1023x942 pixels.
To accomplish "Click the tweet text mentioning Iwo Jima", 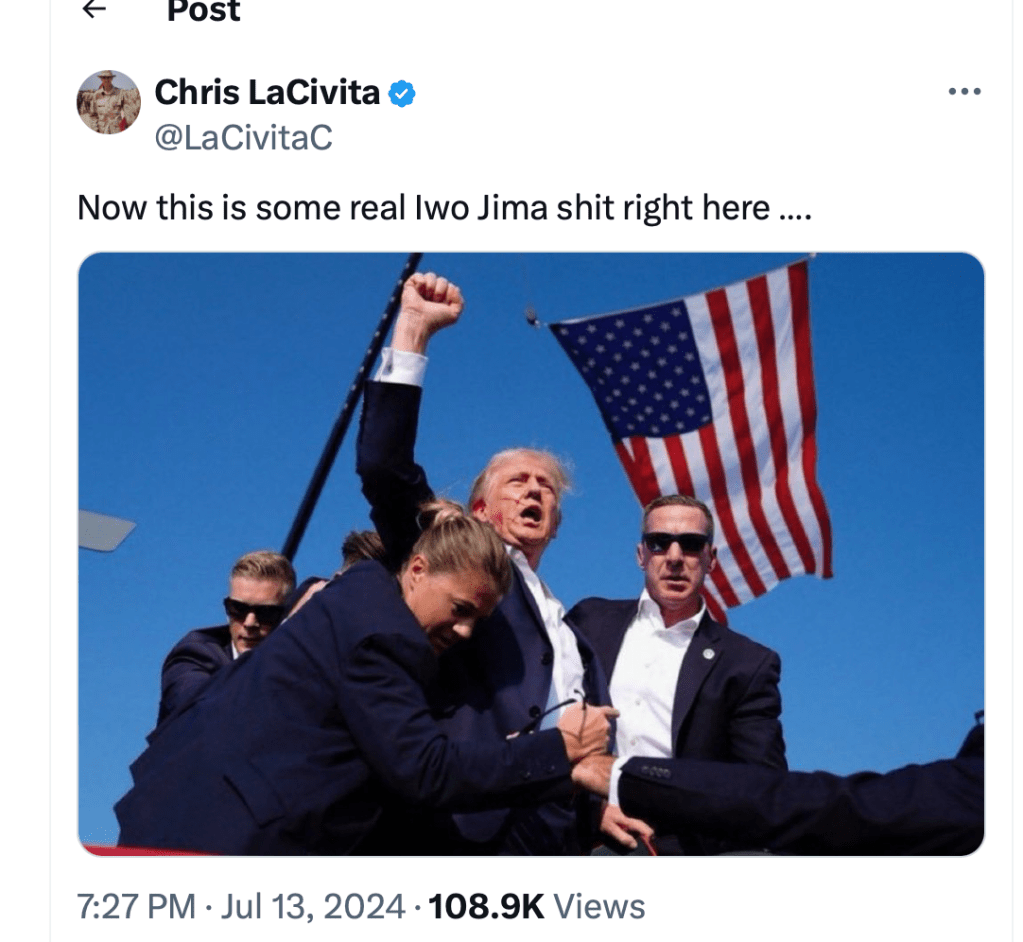I will click(x=444, y=208).
